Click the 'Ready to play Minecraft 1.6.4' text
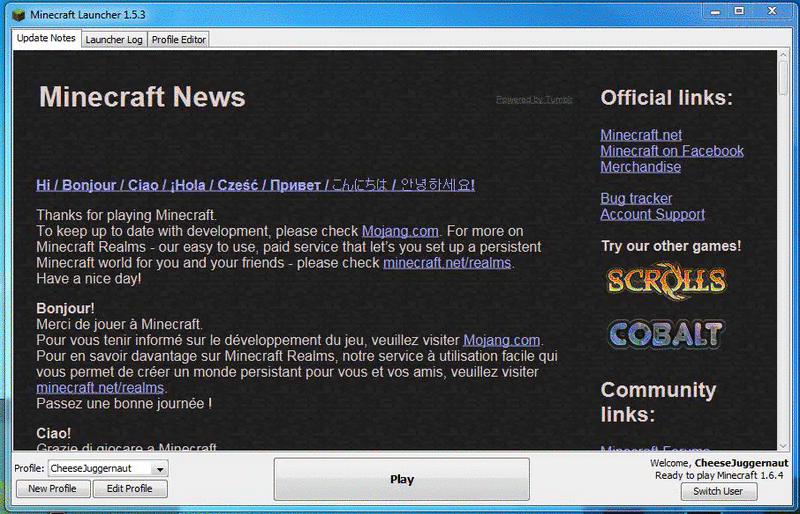Viewport: 800px width, 514px height. point(719,475)
